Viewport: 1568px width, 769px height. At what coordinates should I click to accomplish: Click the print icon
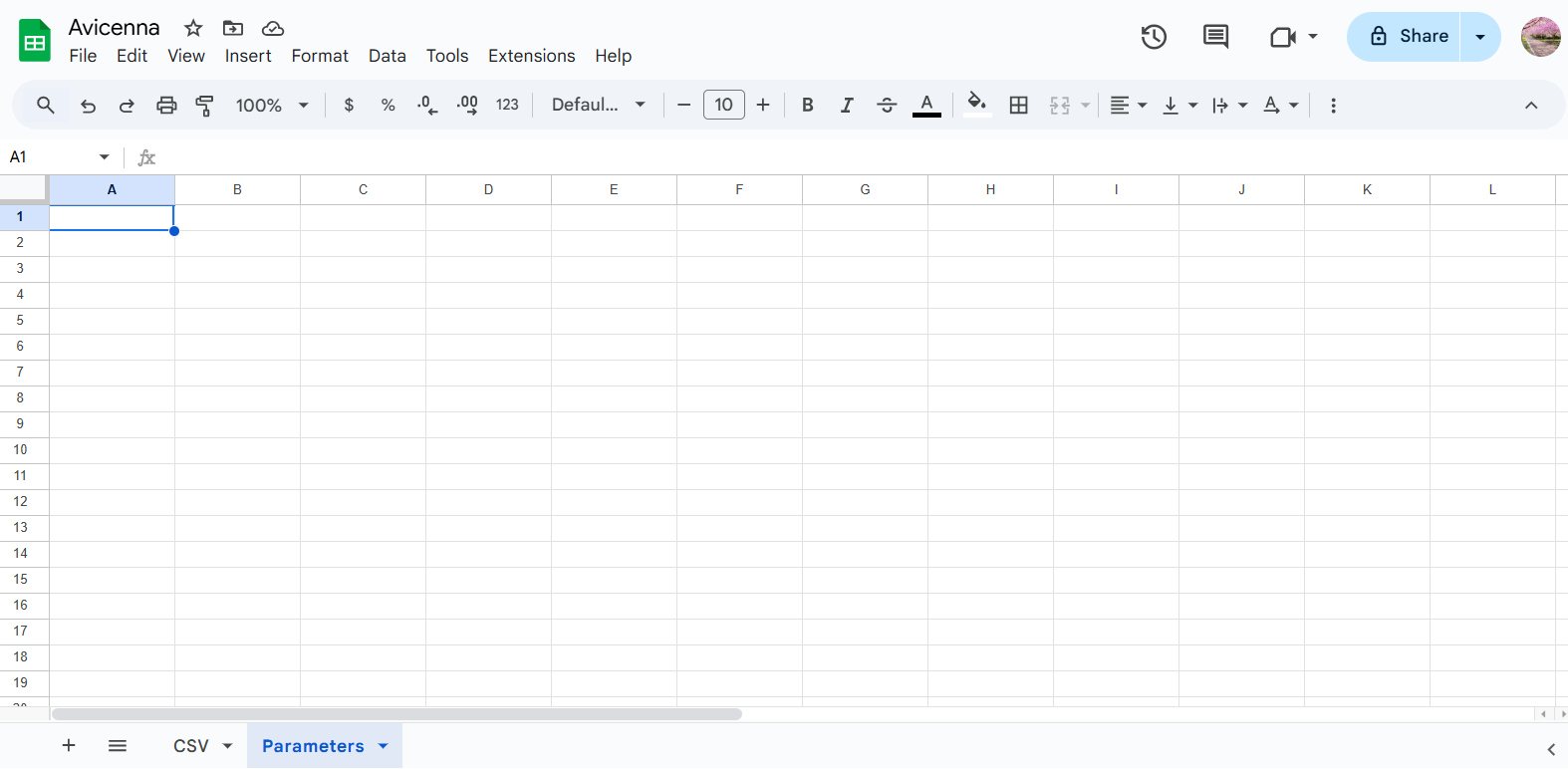[166, 106]
